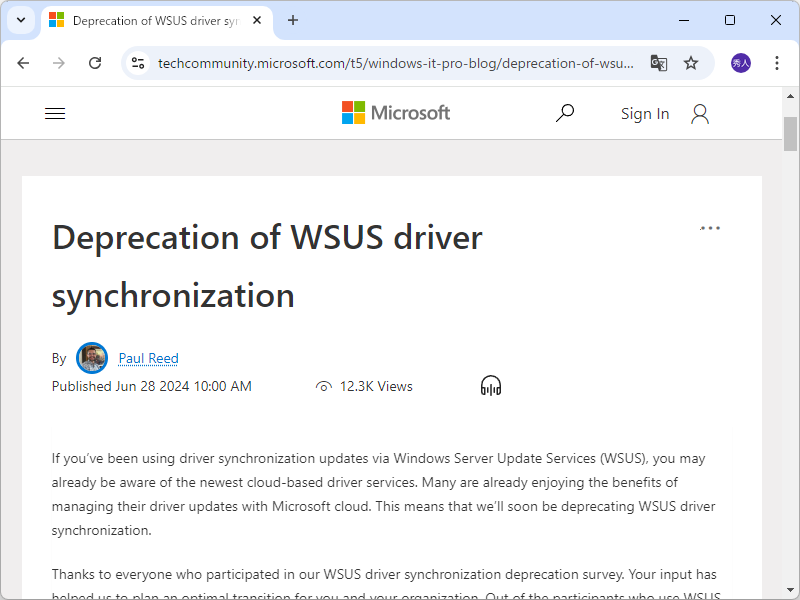Viewport: 800px width, 600px height.
Task: Open the hamburger navigation menu
Action: tap(55, 112)
